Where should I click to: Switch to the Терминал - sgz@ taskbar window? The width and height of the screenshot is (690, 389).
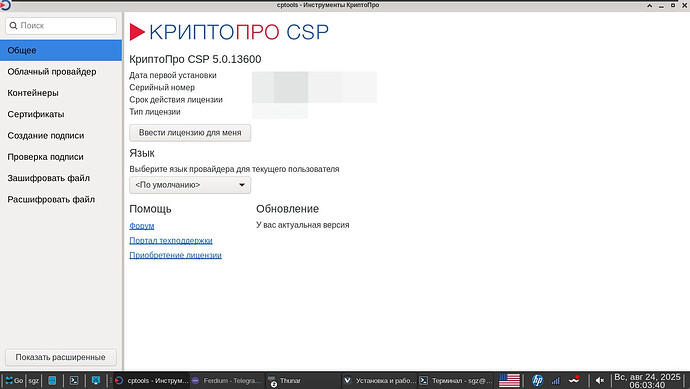pyautogui.click(x=455, y=381)
